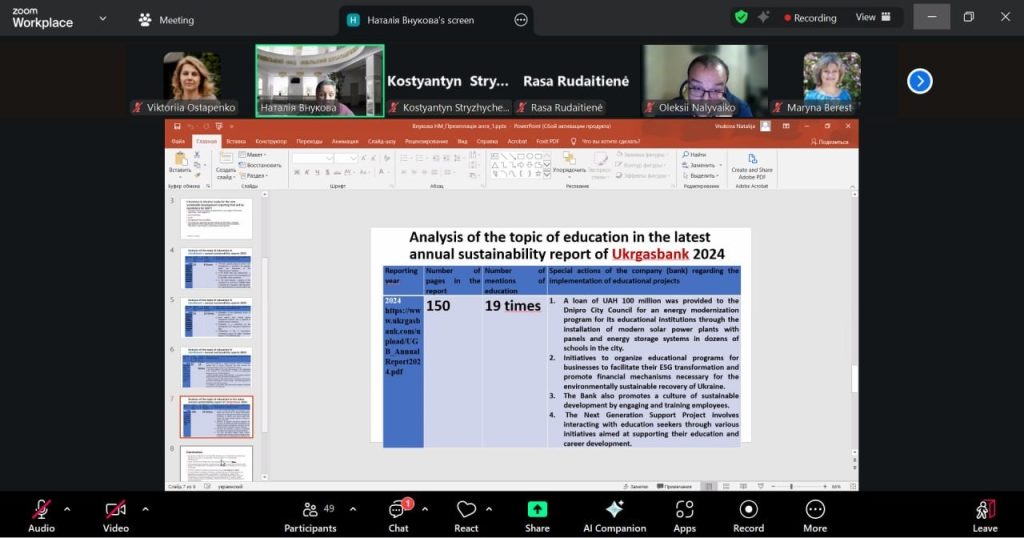Open the More options menu
This screenshot has width=1024, height=538.
(814, 513)
